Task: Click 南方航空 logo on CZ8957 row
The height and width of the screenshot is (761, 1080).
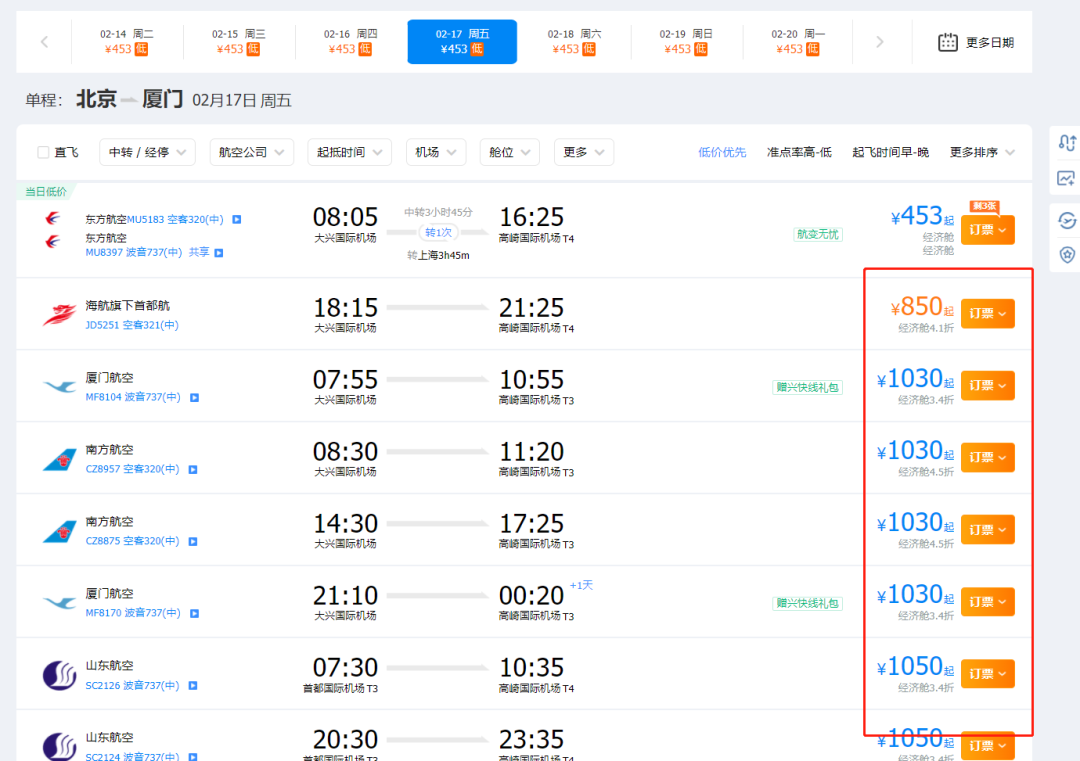Action: pos(59,459)
